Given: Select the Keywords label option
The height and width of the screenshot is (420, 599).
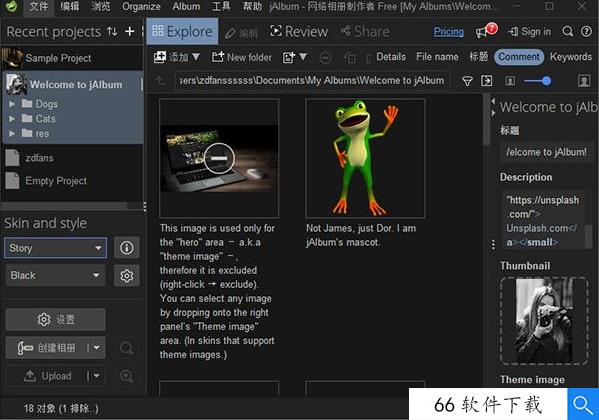Looking at the screenshot, I should pos(571,57).
